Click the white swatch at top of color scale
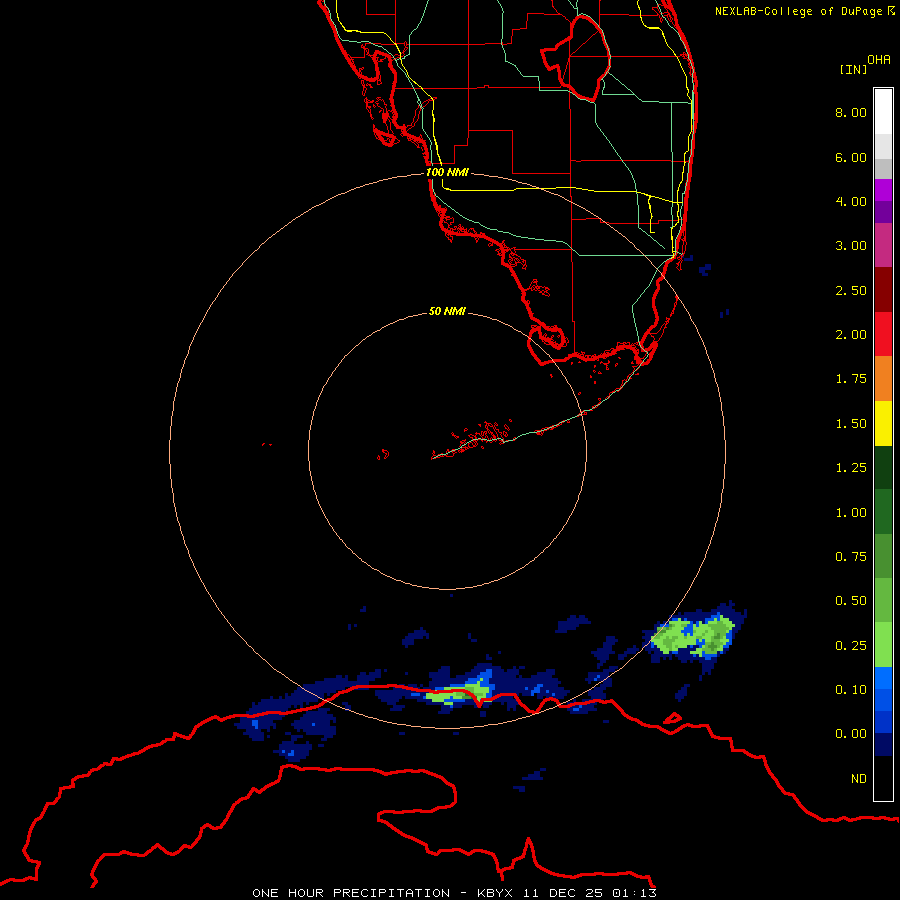 pyautogui.click(x=883, y=112)
